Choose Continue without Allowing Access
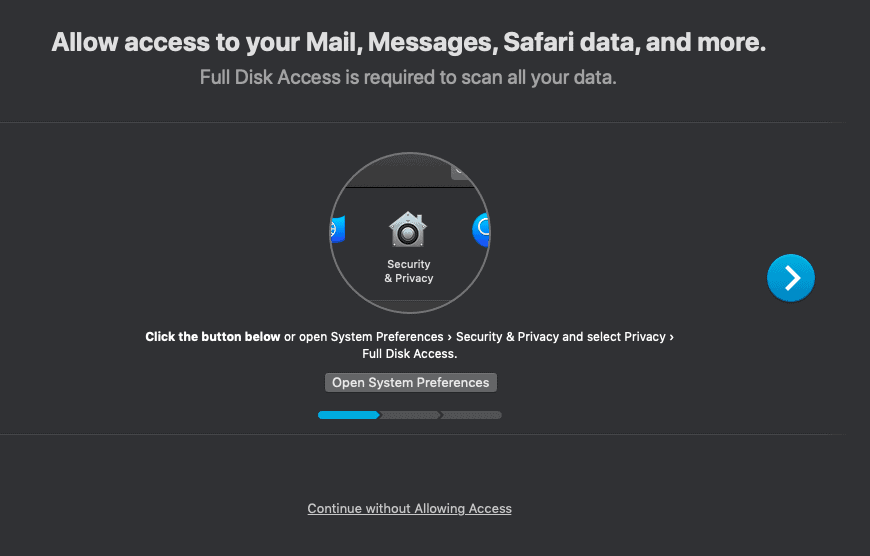870x556 pixels. point(409,509)
